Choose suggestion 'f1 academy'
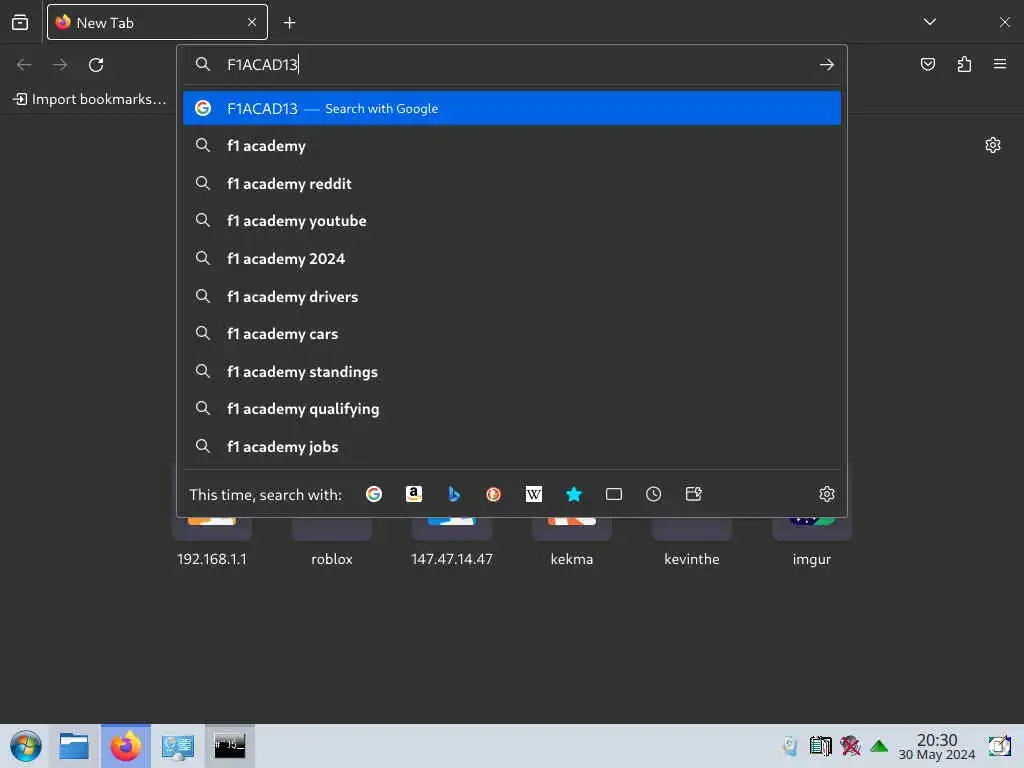Viewport: 1024px width, 768px height. [x=511, y=146]
